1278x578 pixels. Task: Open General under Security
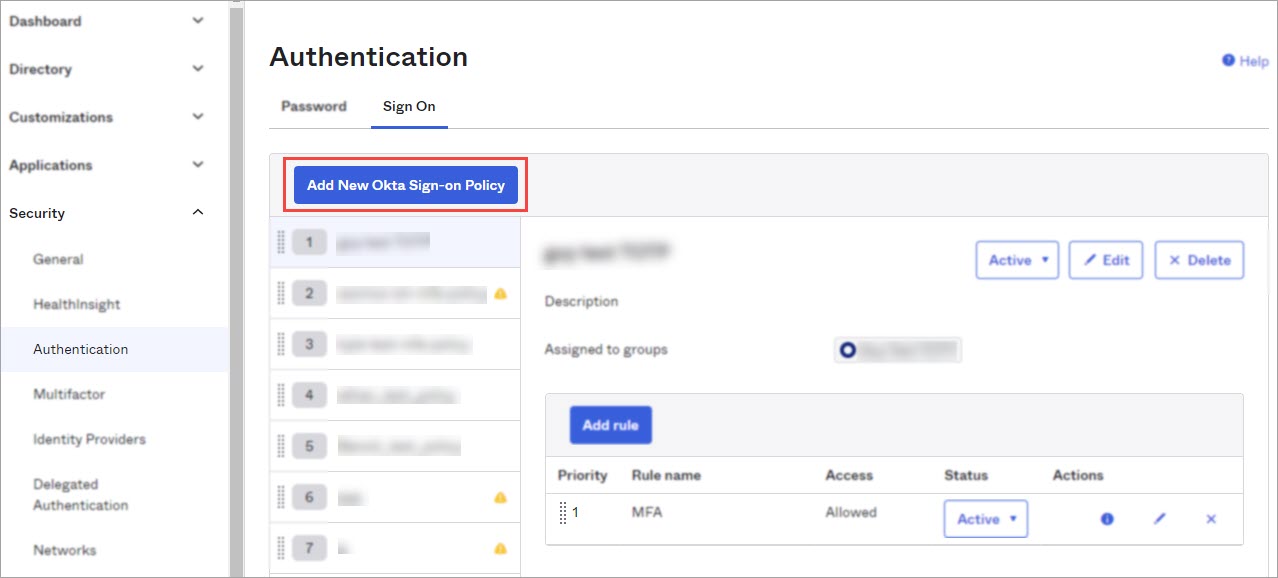tap(58, 259)
